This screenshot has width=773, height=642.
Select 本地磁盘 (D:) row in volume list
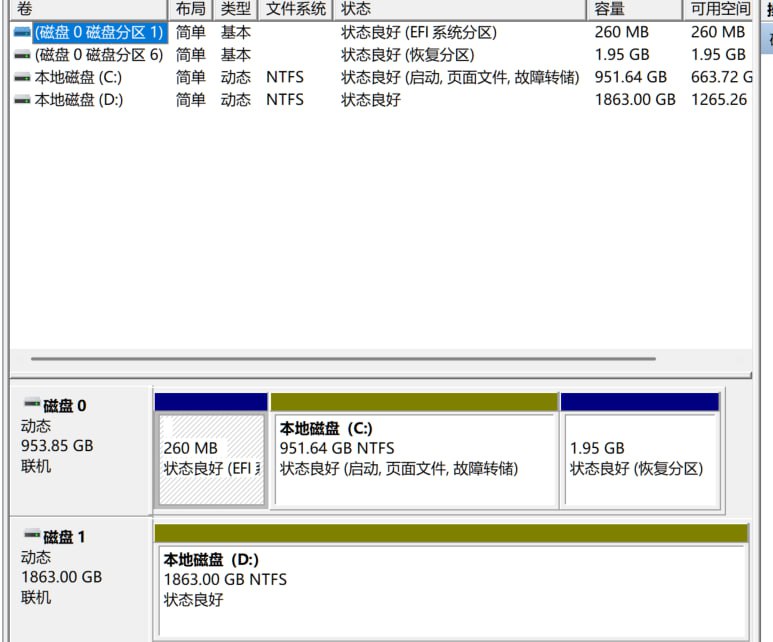coord(381,100)
